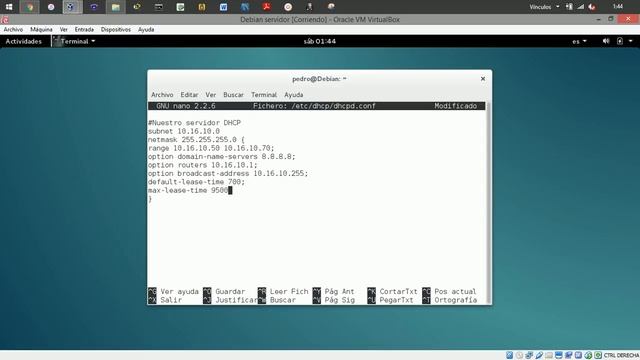Open the GNOME clock showing sáb 01:44
This screenshot has height=360, width=640.
[320, 41]
